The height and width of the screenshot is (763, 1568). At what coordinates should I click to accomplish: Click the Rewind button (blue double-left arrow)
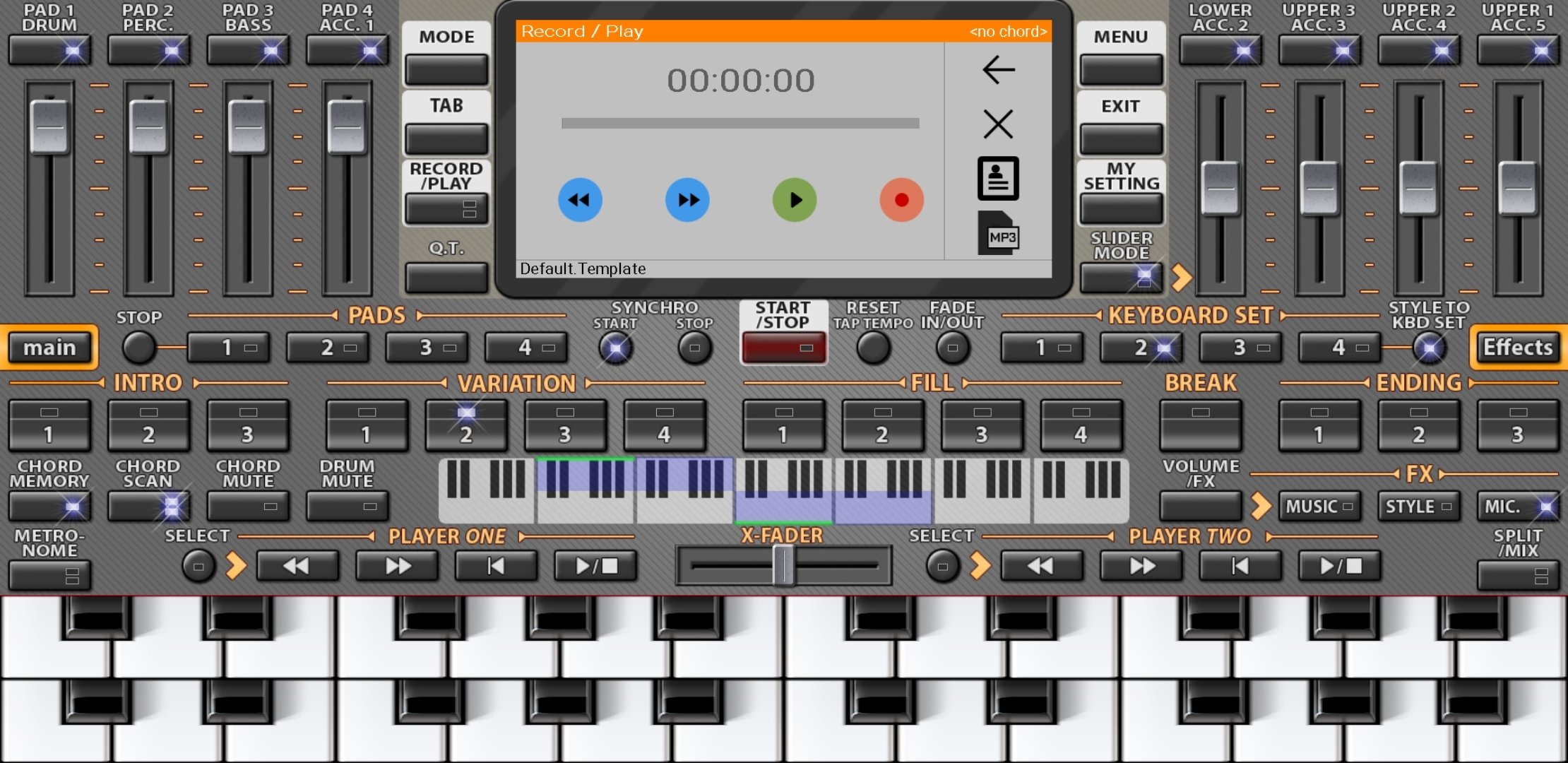click(580, 198)
